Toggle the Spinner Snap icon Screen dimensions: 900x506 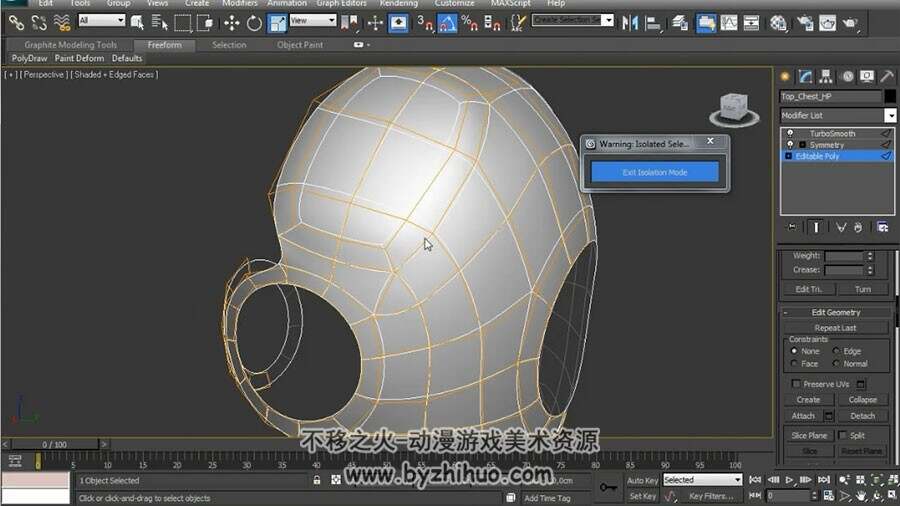pyautogui.click(x=492, y=22)
